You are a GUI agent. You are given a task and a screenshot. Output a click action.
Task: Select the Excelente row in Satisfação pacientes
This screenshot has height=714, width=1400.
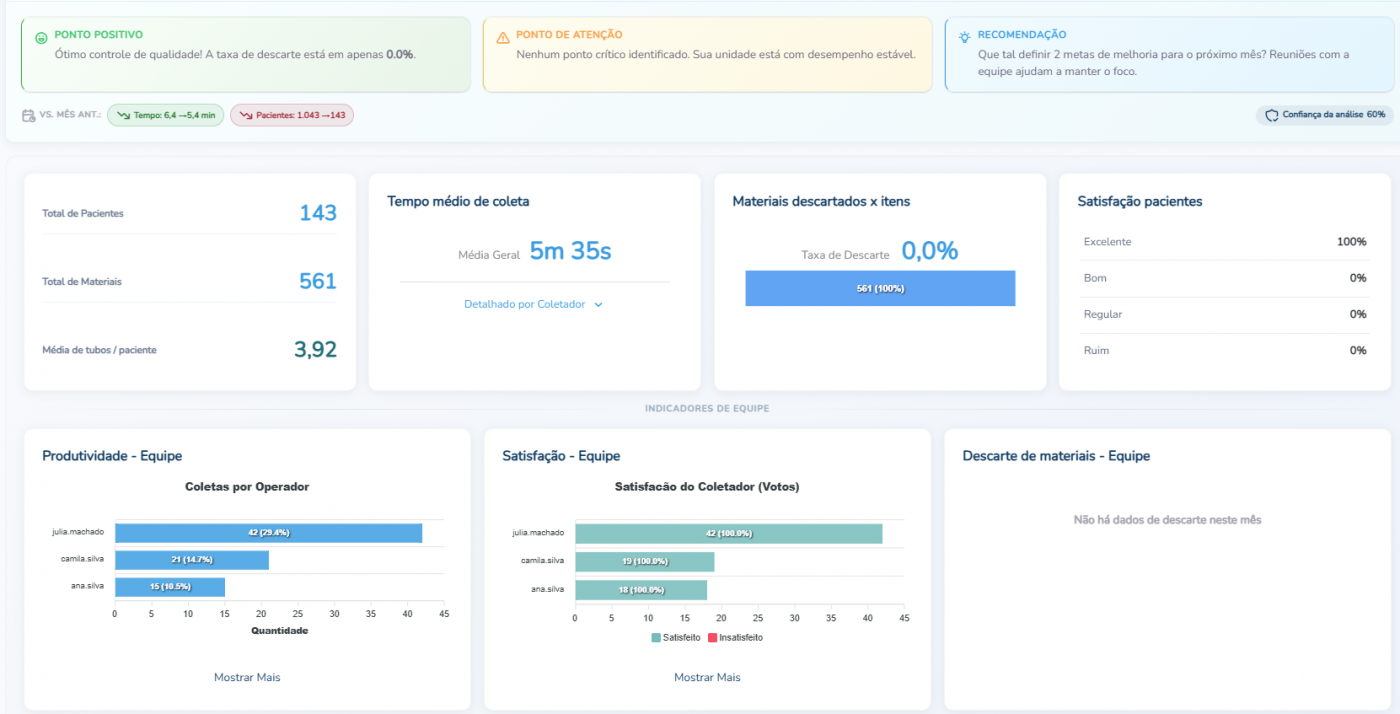(1224, 242)
